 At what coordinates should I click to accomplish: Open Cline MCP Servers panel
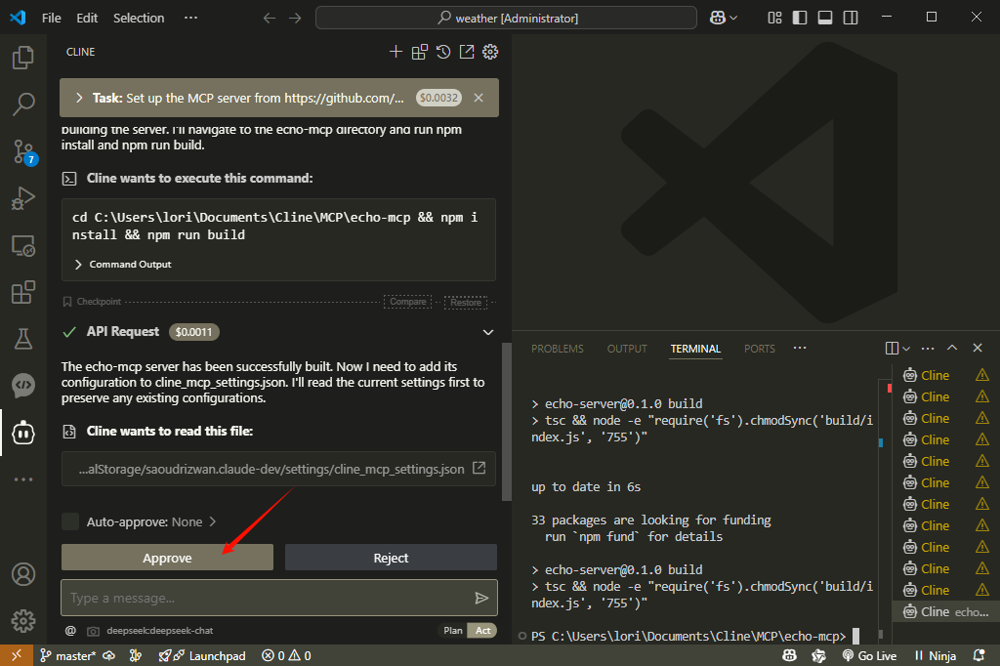pyautogui.click(x=419, y=52)
